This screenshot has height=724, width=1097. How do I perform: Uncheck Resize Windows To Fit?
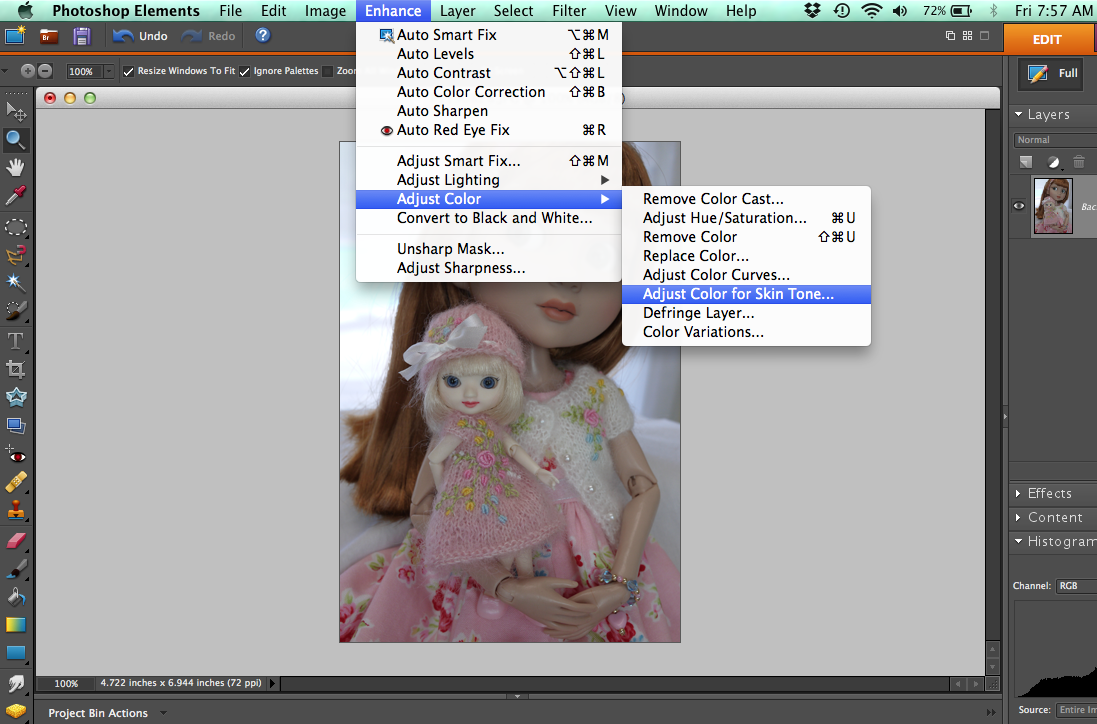pyautogui.click(x=128, y=72)
